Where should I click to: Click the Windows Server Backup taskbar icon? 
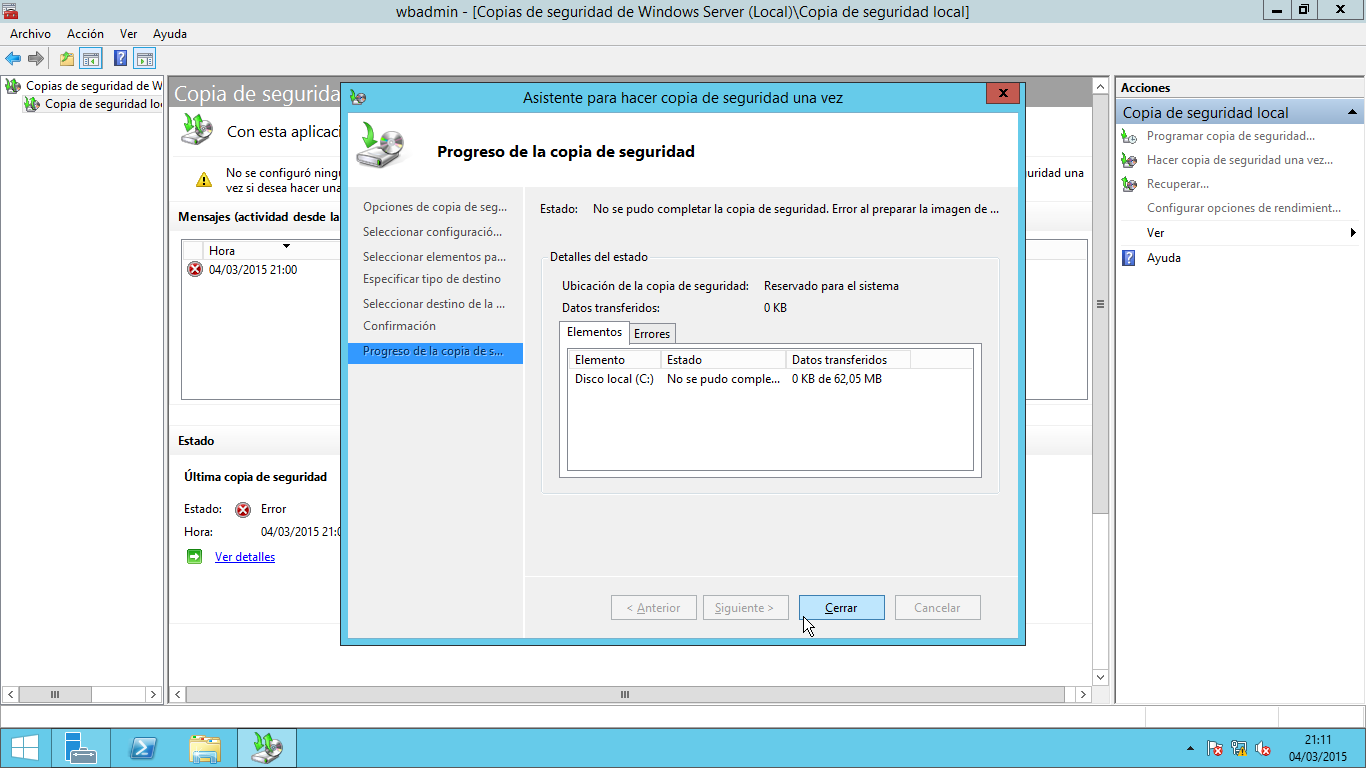coord(266,748)
